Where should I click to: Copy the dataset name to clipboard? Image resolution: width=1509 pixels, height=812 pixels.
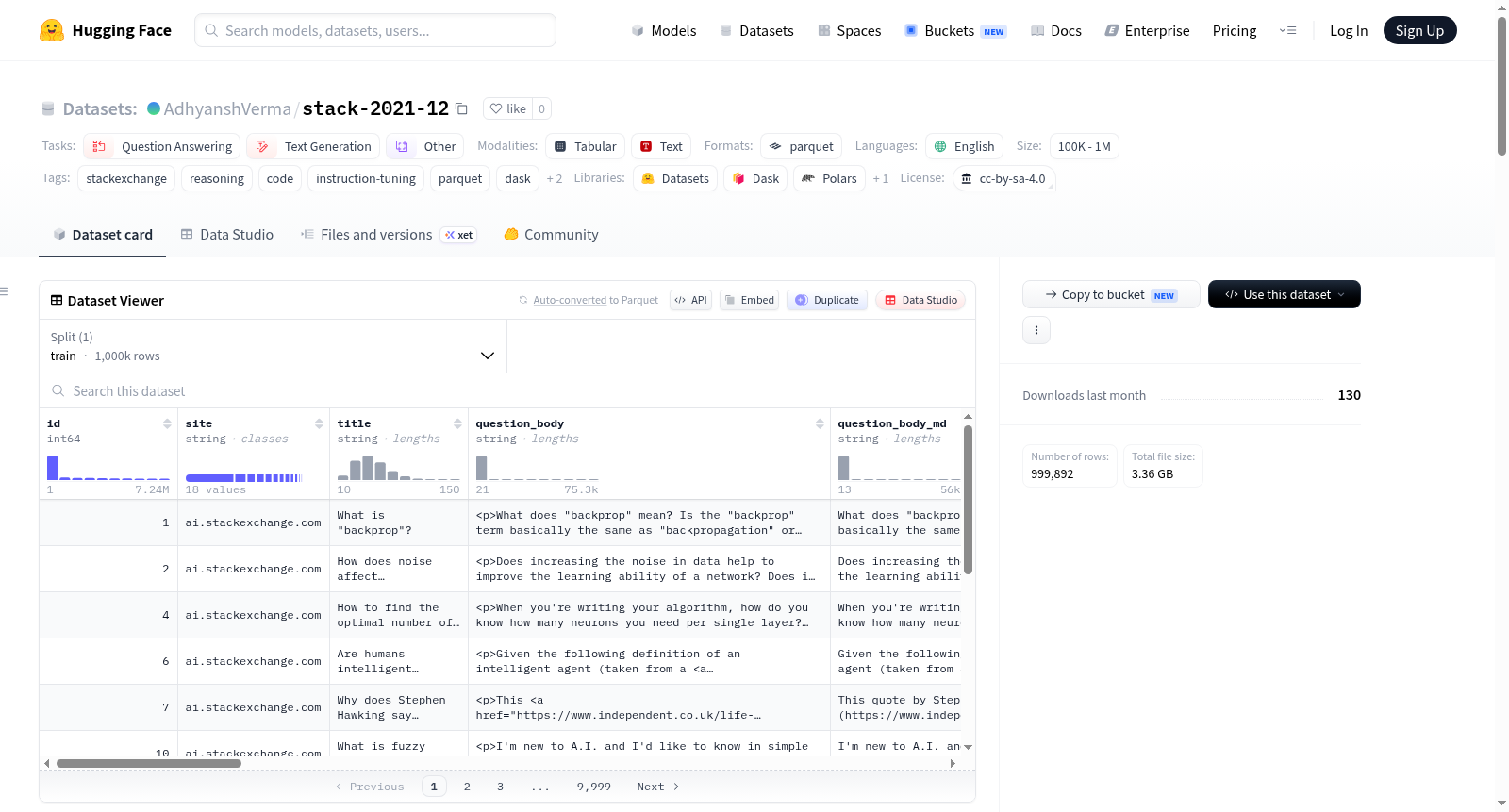(x=461, y=108)
